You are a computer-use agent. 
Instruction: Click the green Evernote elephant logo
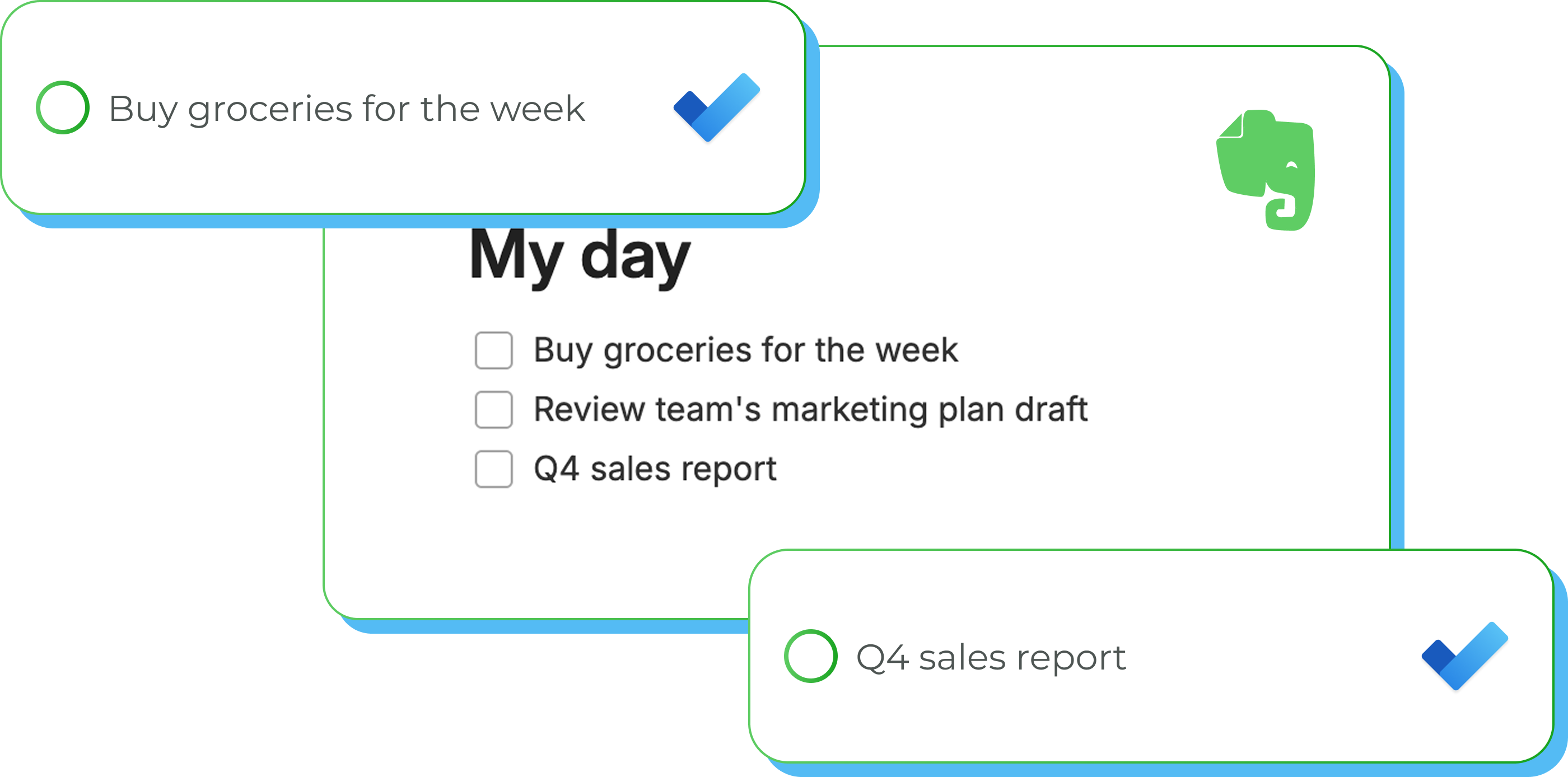[1267, 170]
